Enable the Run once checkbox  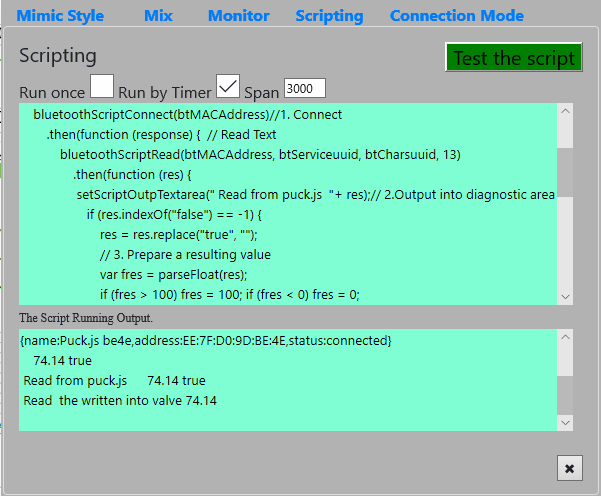pos(102,86)
